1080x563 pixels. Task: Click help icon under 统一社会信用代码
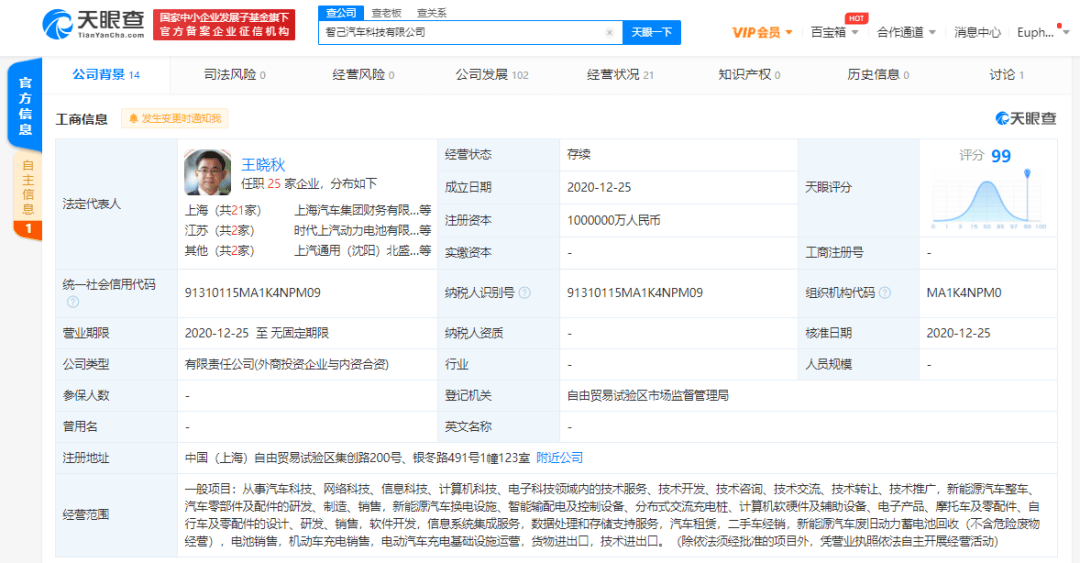(x=72, y=302)
